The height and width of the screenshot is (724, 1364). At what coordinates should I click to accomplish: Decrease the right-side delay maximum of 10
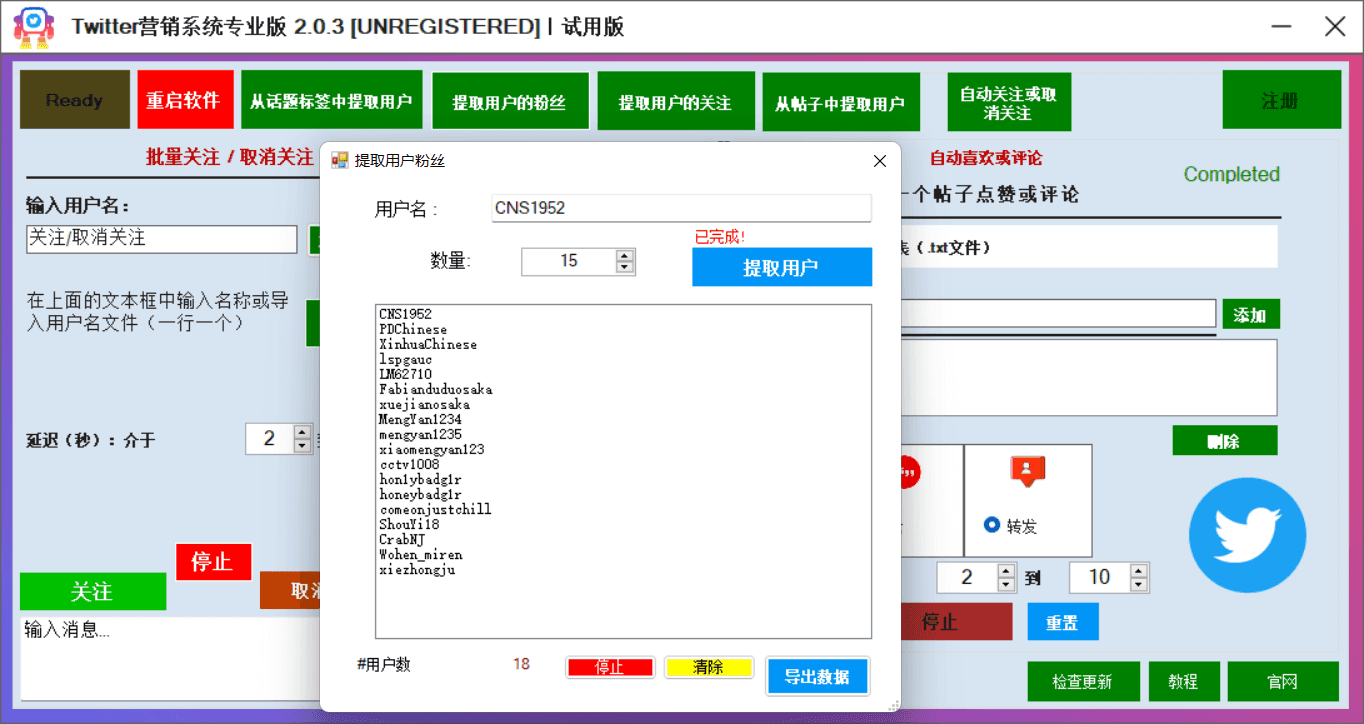click(x=1138, y=584)
